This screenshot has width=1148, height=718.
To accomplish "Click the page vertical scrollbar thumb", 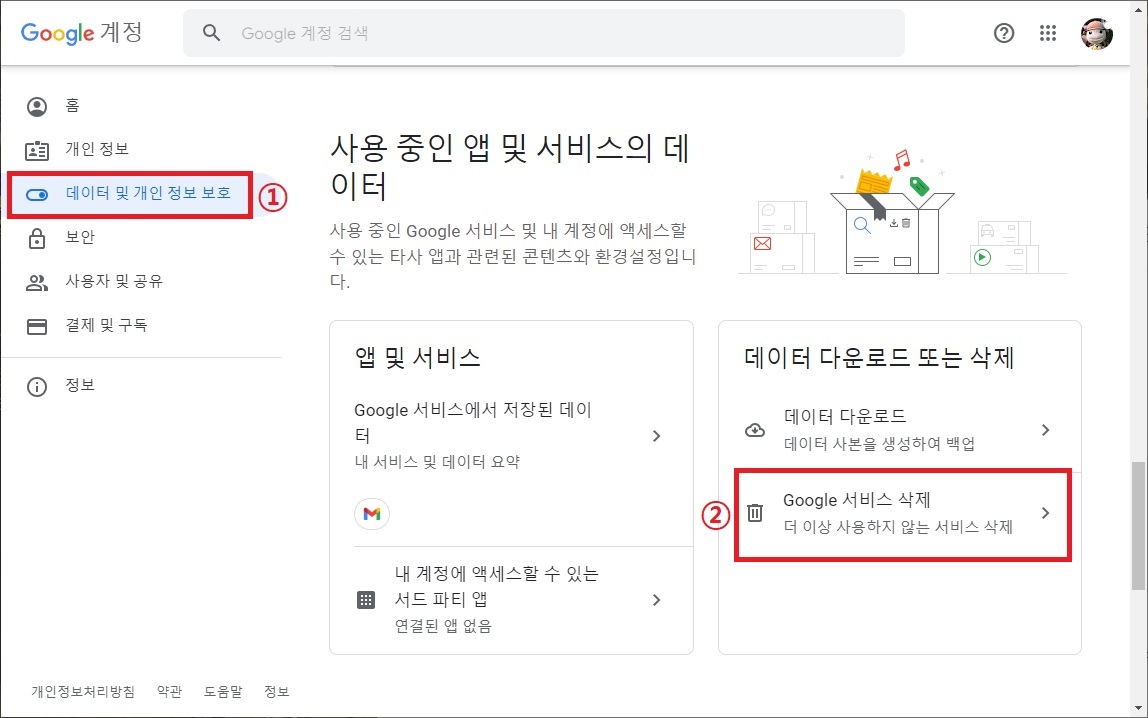I will pyautogui.click(x=1138, y=526).
